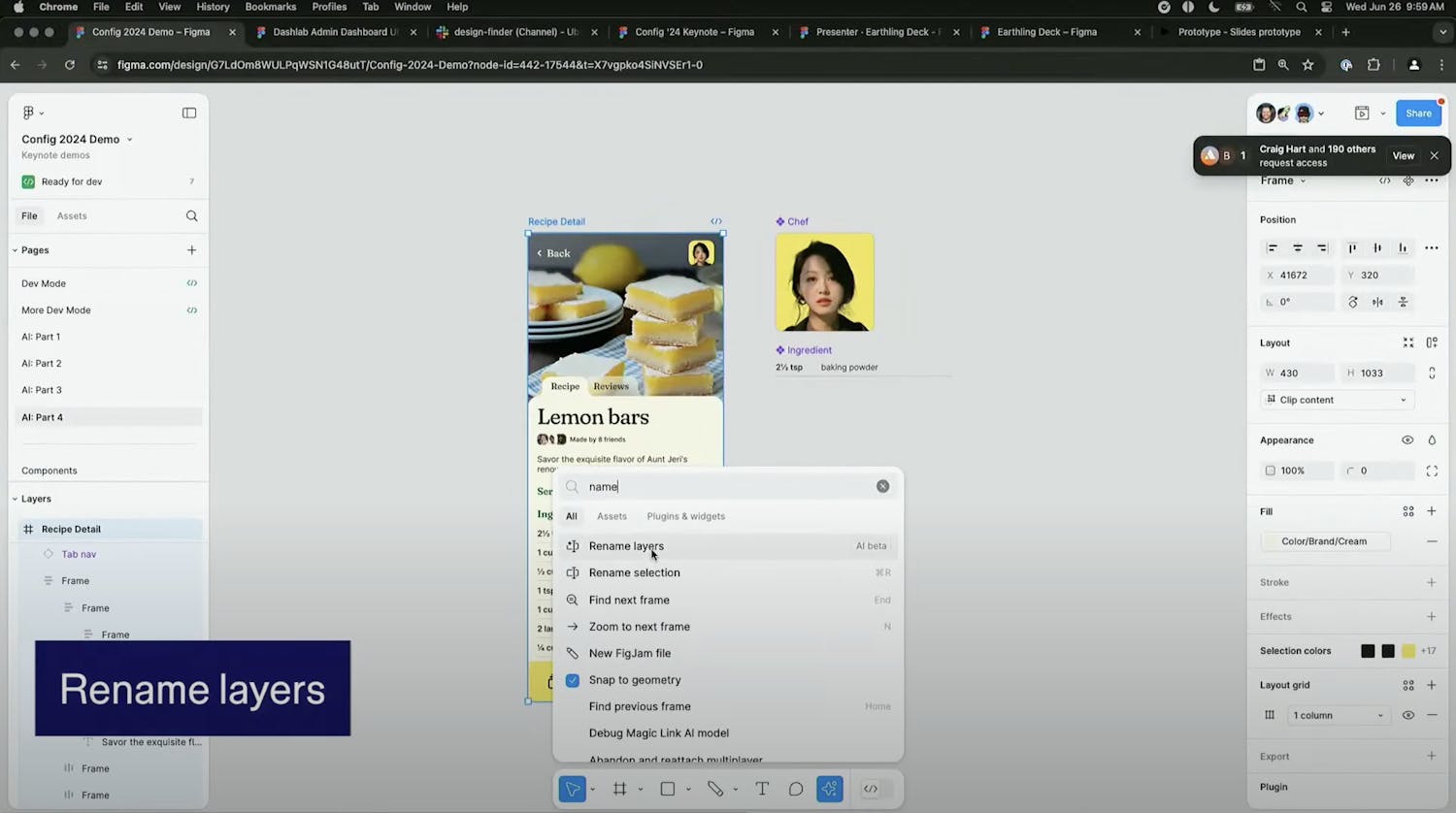1456x813 pixels.
Task: Open the 1 column grid dropdown
Action: pyautogui.click(x=1337, y=715)
